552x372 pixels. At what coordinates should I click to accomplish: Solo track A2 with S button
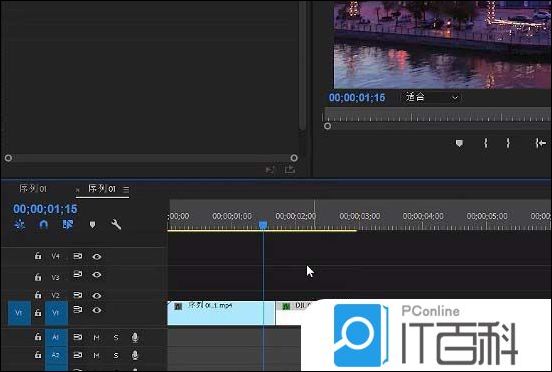coord(116,355)
